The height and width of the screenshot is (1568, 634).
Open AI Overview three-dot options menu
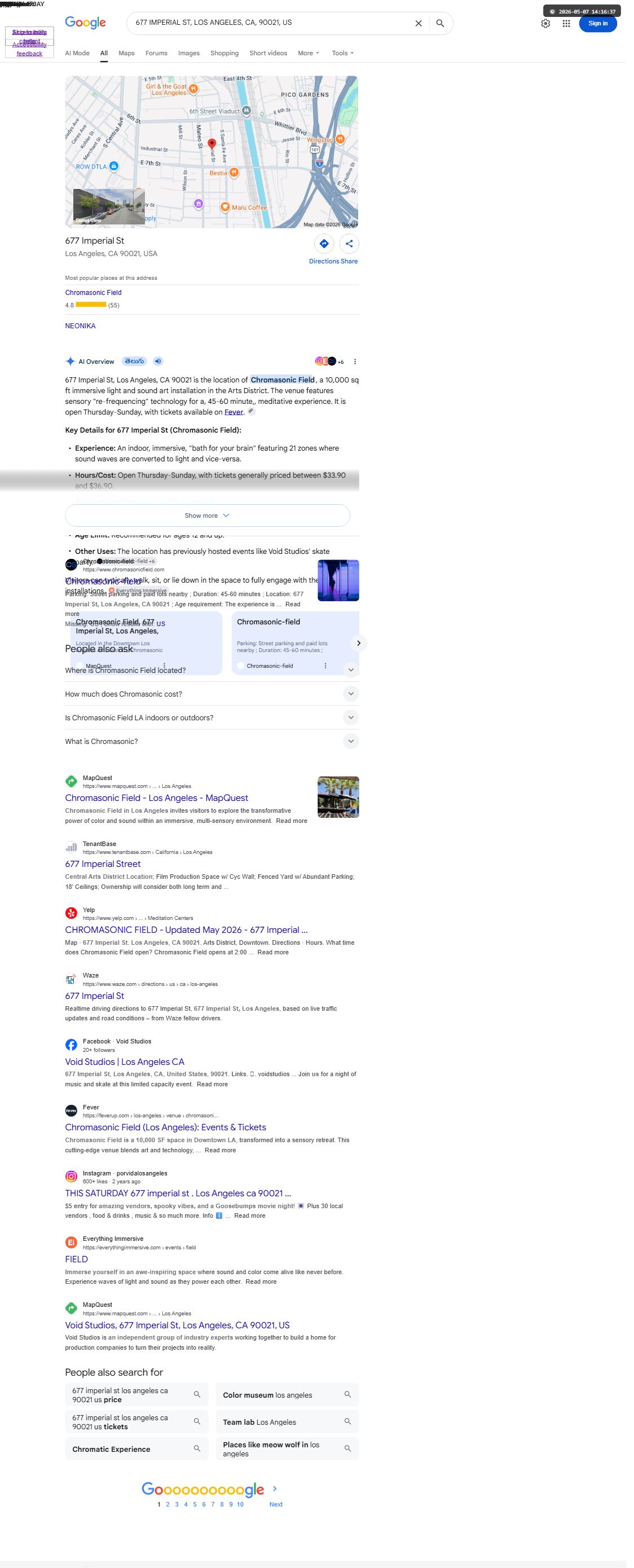[x=355, y=362]
